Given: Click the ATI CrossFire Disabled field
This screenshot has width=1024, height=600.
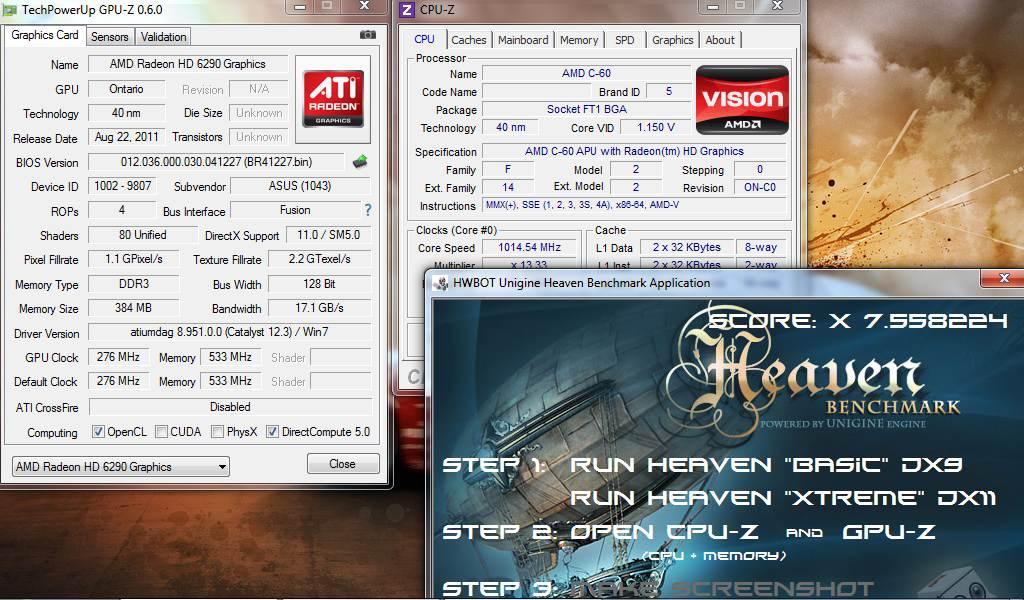Looking at the screenshot, I should pyautogui.click(x=230, y=407).
